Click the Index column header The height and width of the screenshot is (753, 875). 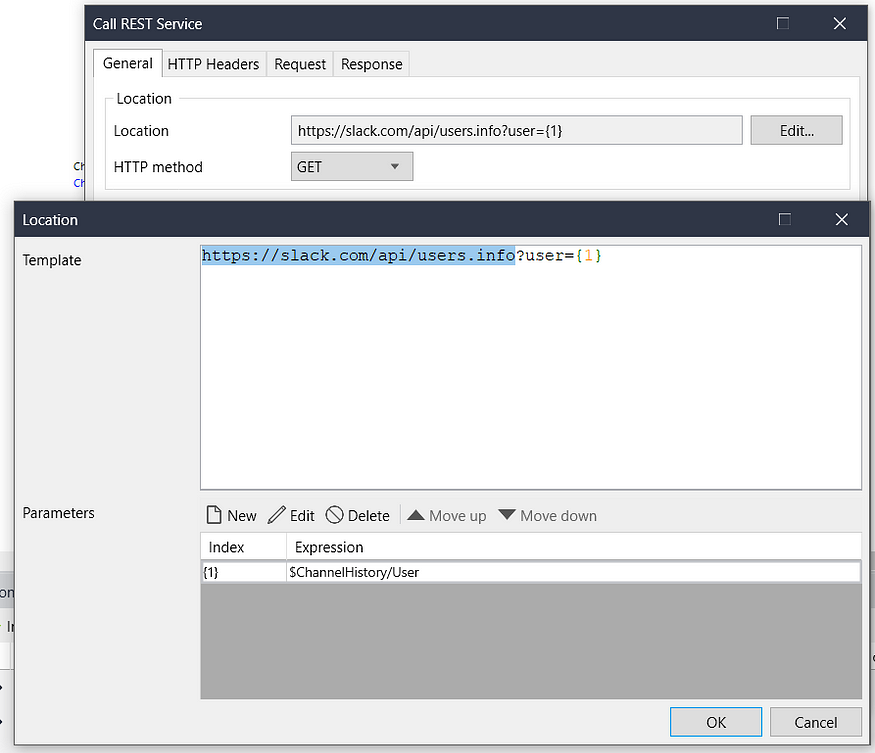click(x=243, y=547)
